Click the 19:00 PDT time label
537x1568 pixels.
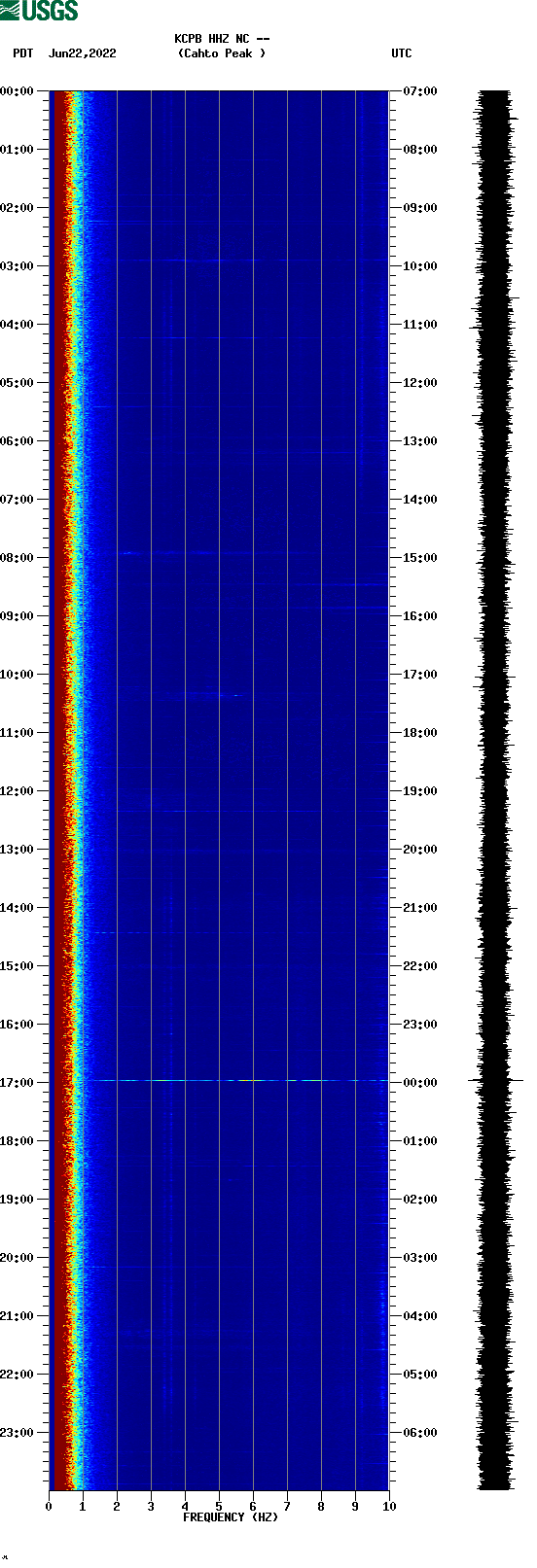(18, 1200)
